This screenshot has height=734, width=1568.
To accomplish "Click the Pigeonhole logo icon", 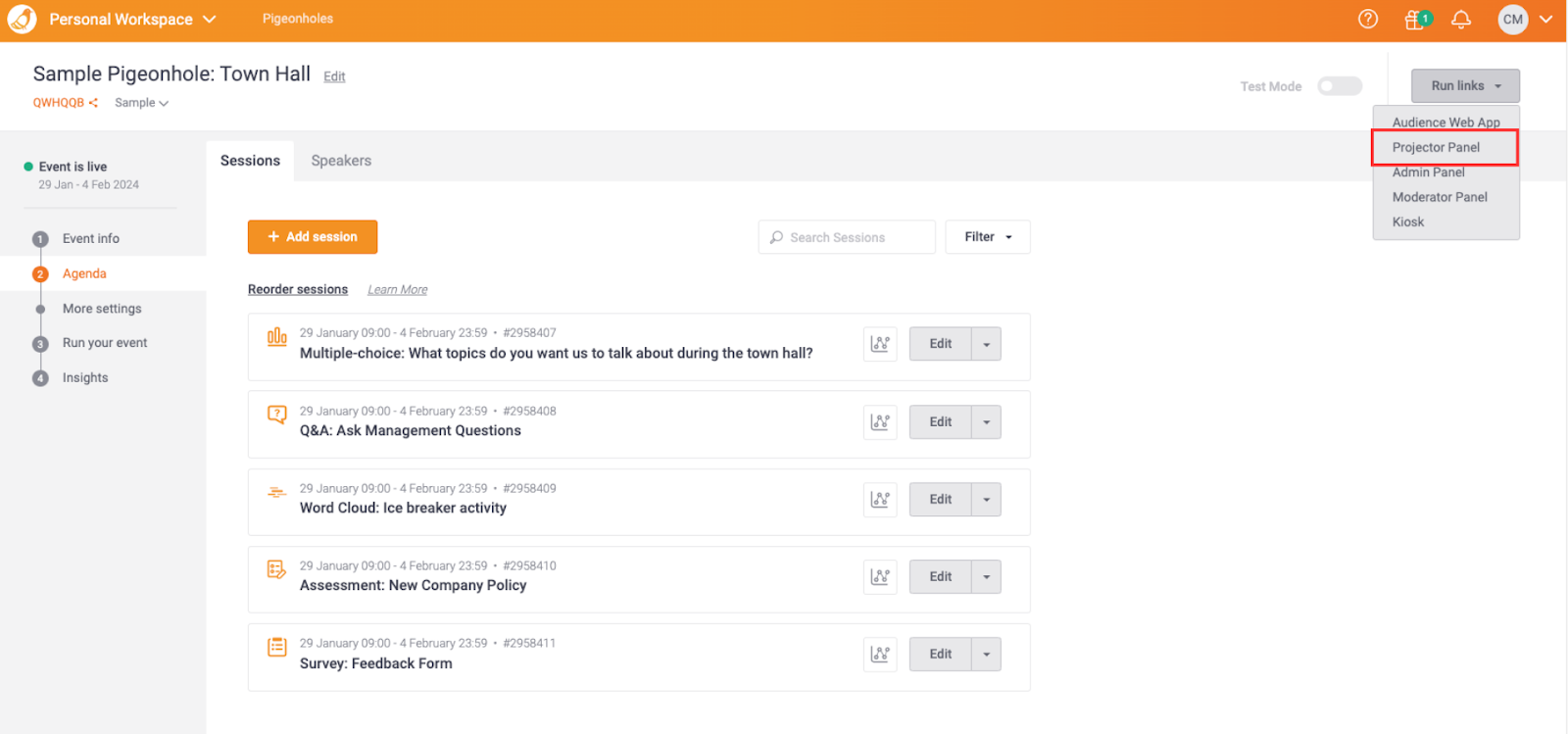I will point(22,20).
